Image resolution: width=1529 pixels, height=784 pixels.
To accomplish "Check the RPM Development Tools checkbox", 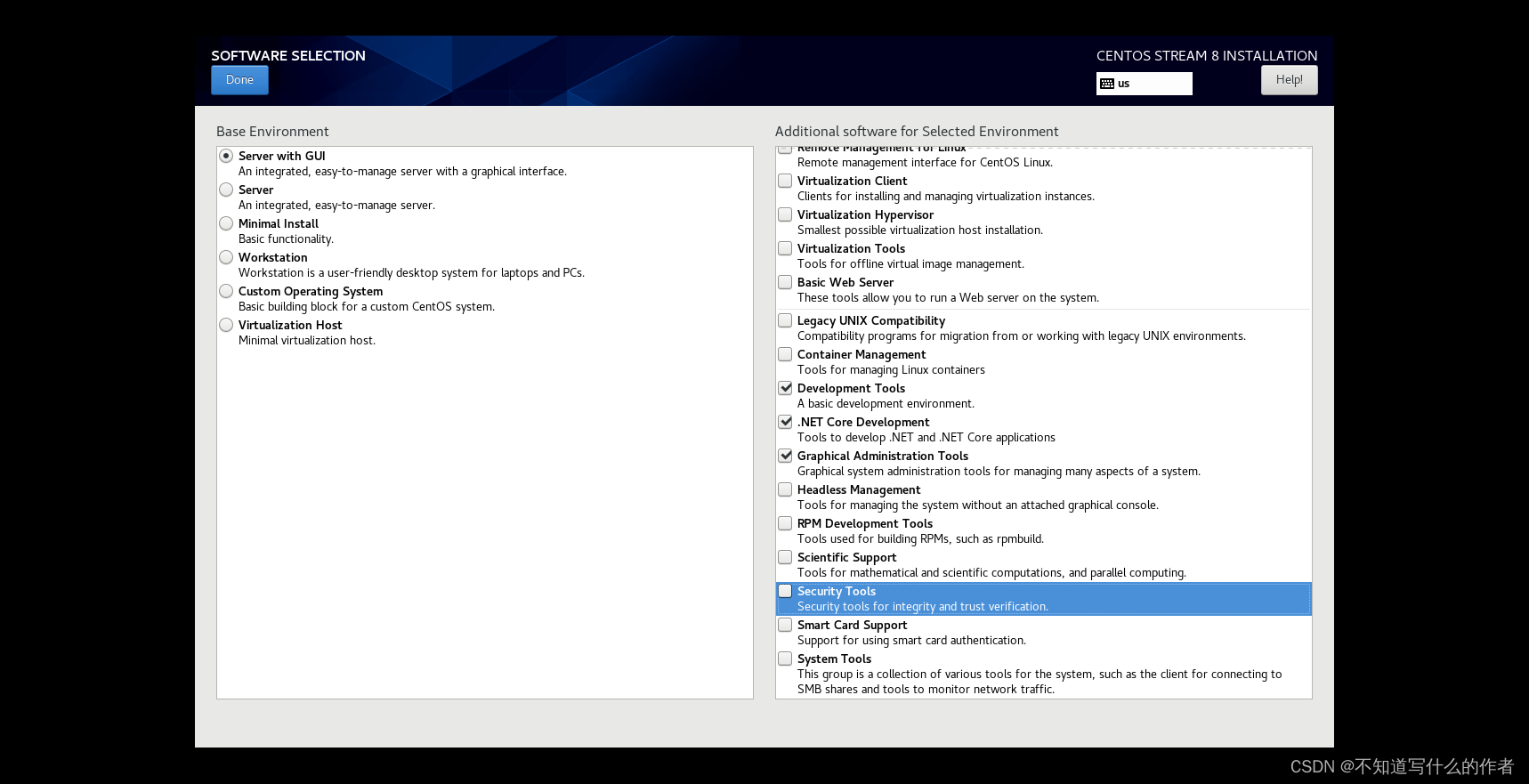I will pos(785,523).
